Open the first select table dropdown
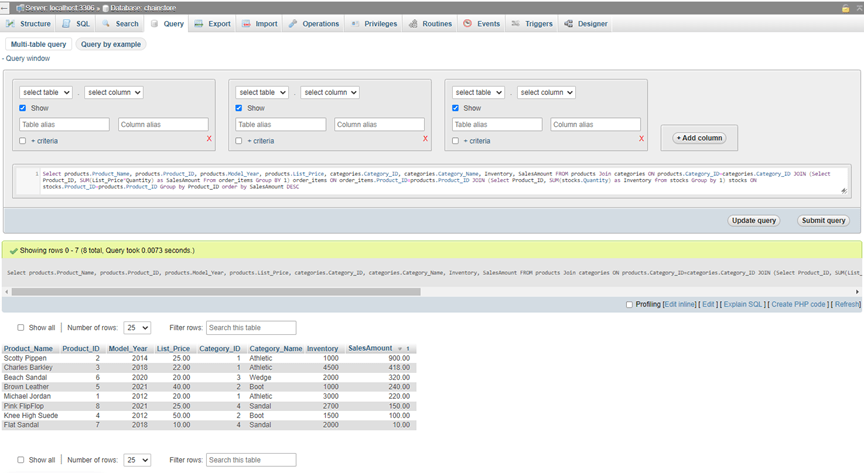 [x=46, y=92]
